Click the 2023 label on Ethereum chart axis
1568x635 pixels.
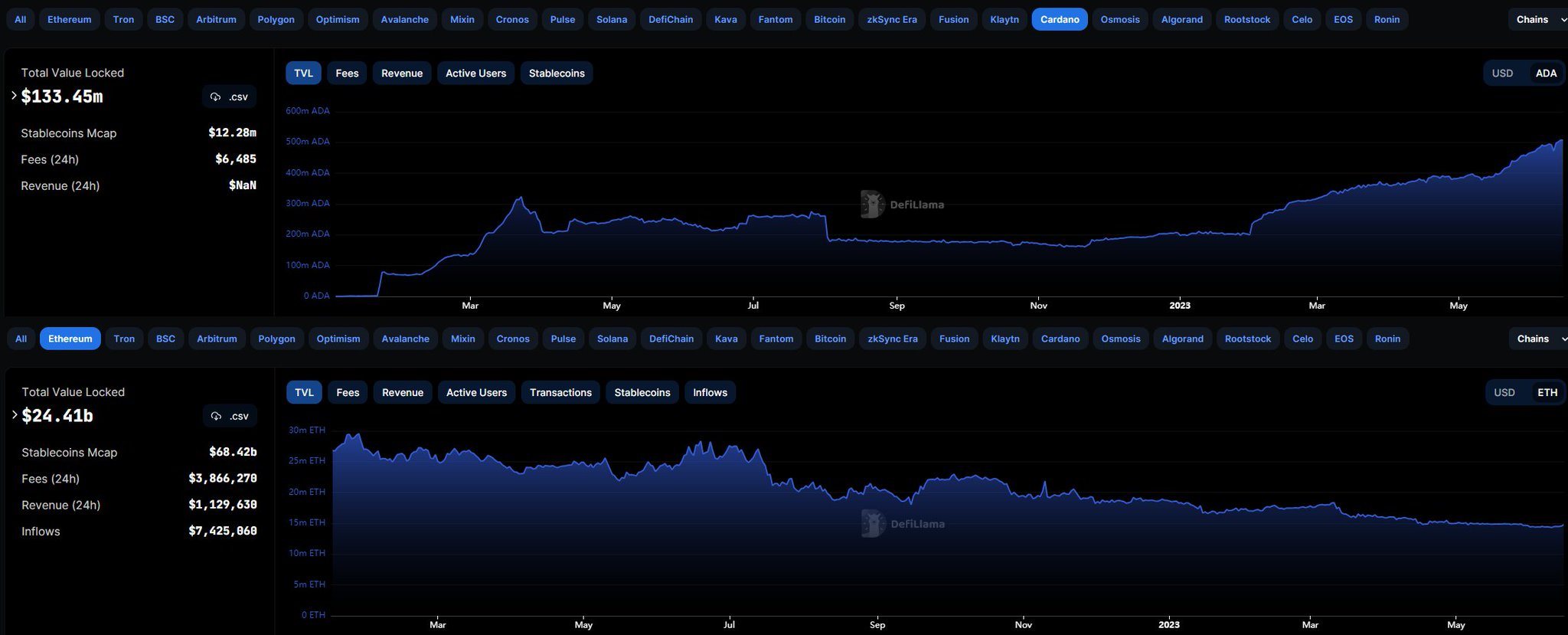tap(1169, 624)
